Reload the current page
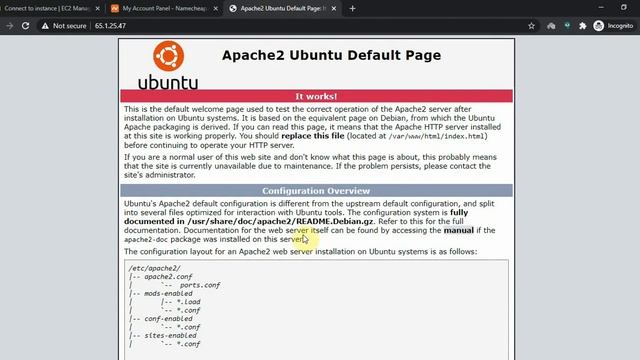 click(x=25, y=26)
